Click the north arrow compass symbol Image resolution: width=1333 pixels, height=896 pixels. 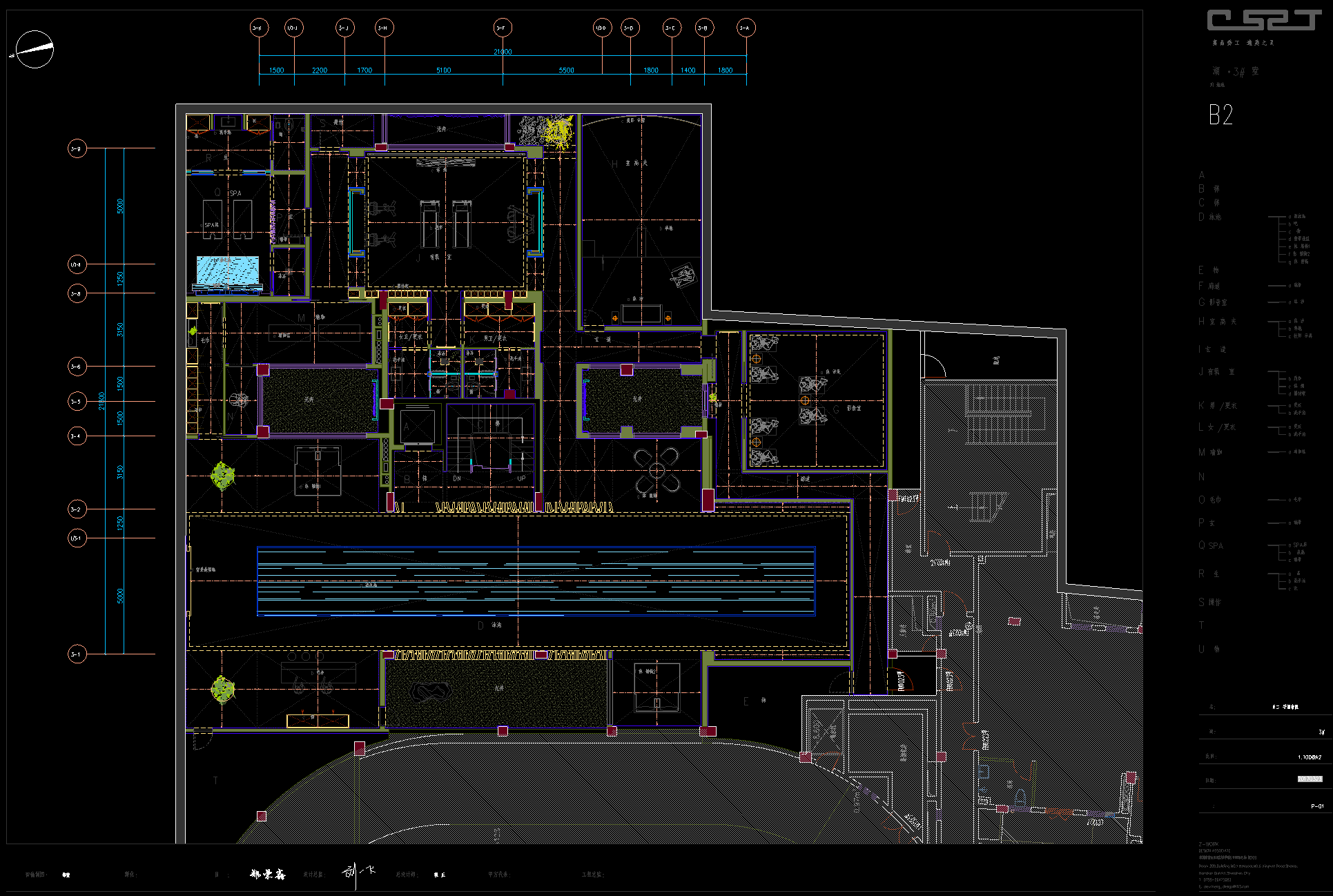click(x=34, y=50)
